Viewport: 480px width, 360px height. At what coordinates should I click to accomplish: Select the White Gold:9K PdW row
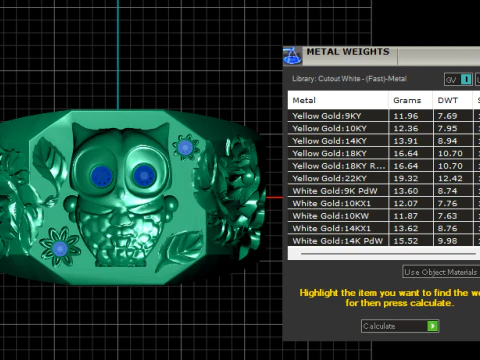point(384,191)
